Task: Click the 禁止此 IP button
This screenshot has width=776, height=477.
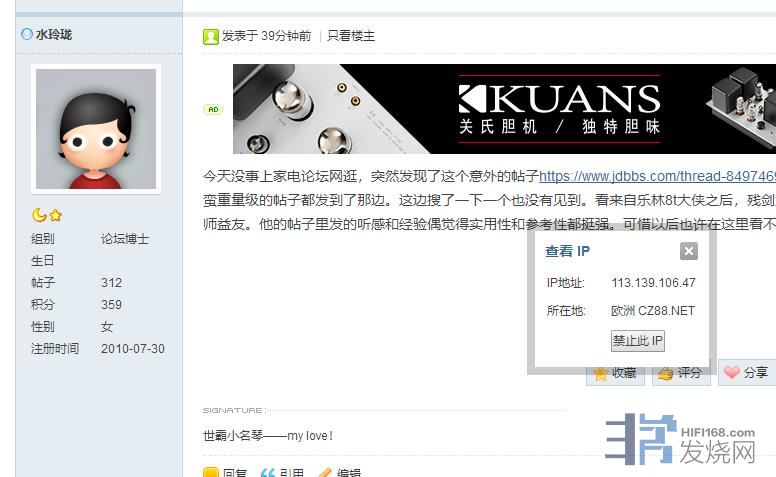Action: pos(637,341)
